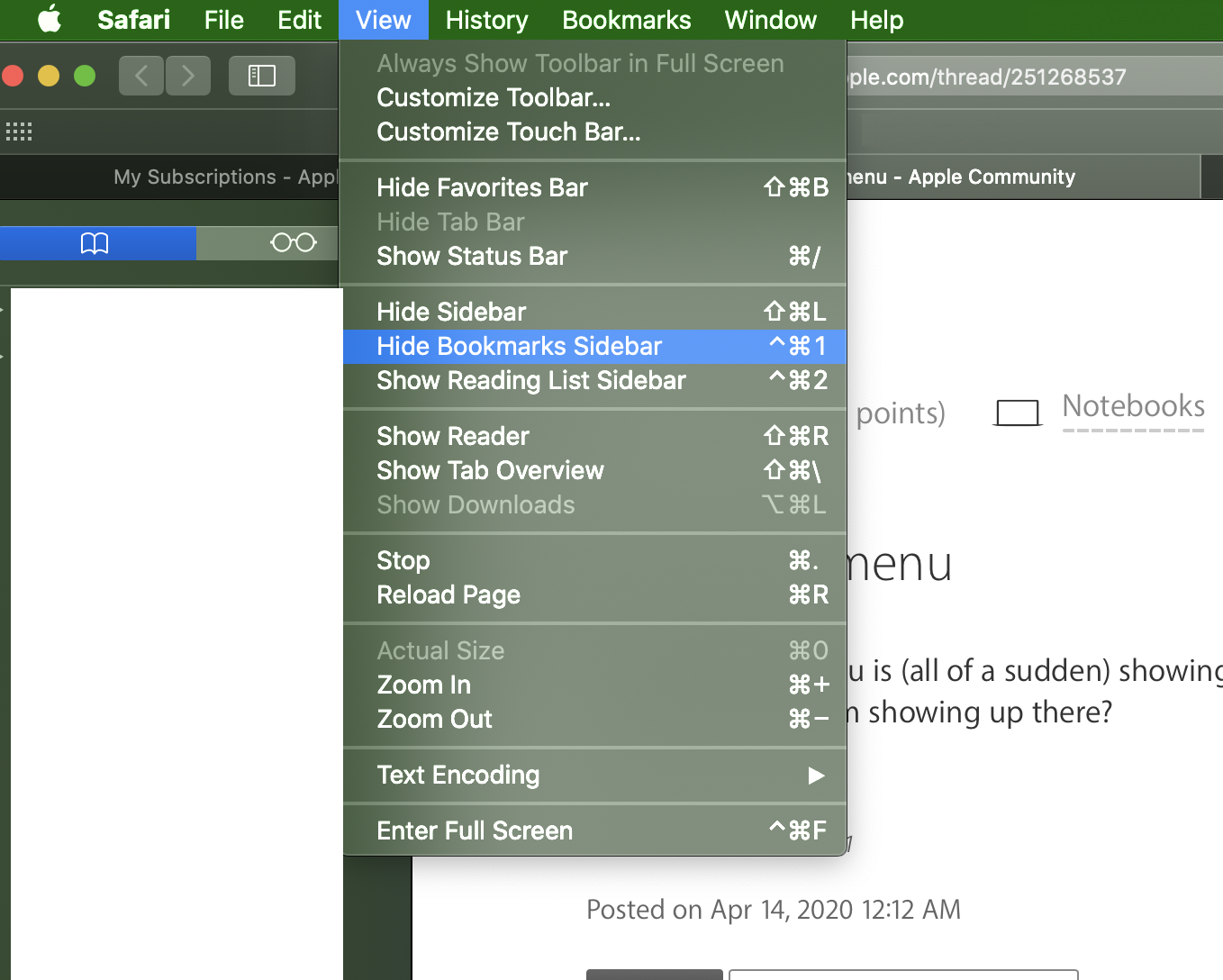Open the History menu
The height and width of the screenshot is (980, 1223).
pyautogui.click(x=486, y=20)
